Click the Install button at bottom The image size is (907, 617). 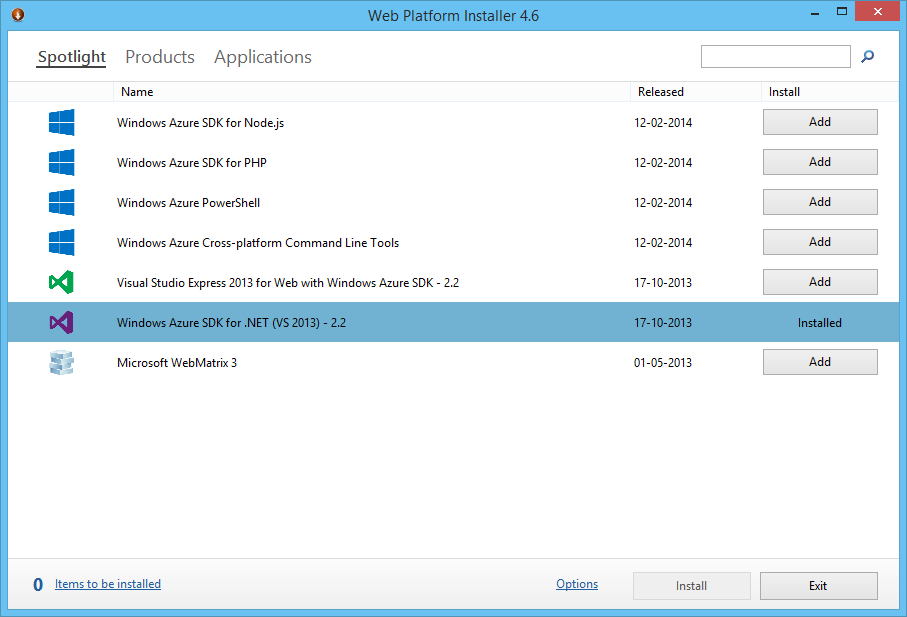691,586
